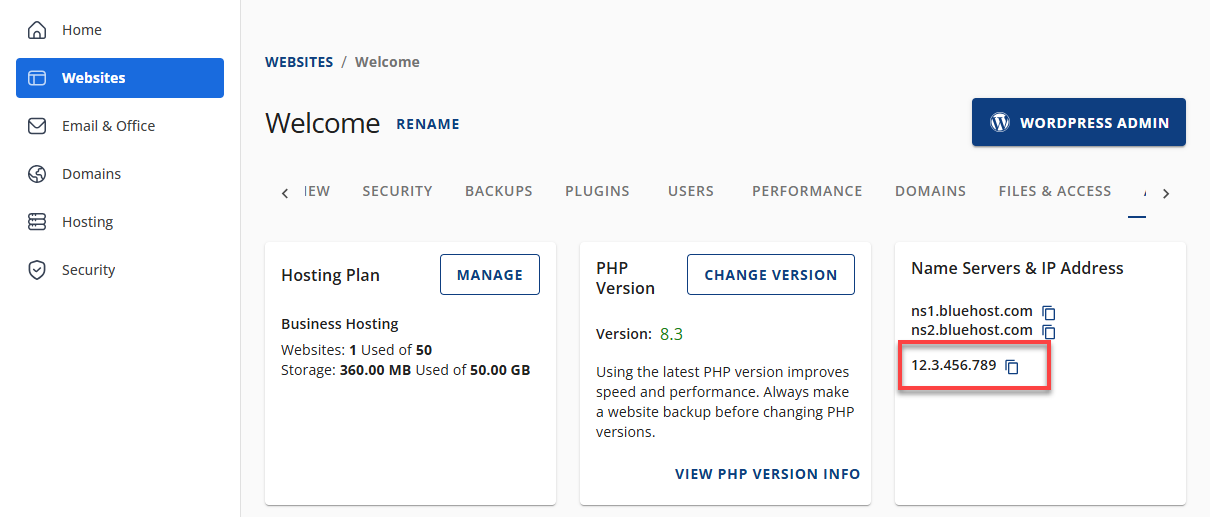Open the BACKUPS tab

pos(498,191)
